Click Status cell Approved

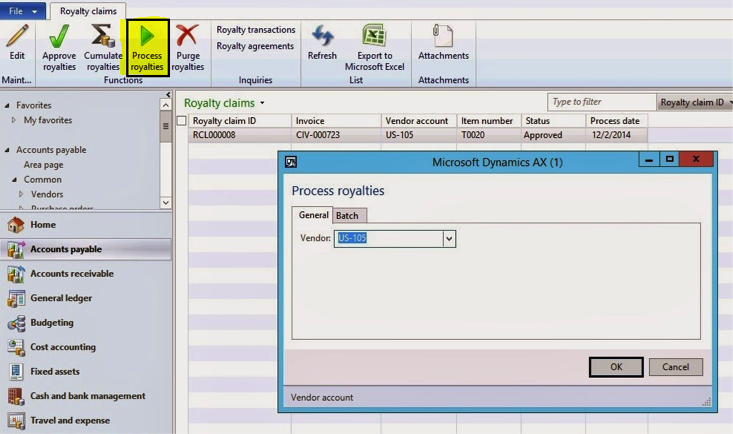pos(553,135)
